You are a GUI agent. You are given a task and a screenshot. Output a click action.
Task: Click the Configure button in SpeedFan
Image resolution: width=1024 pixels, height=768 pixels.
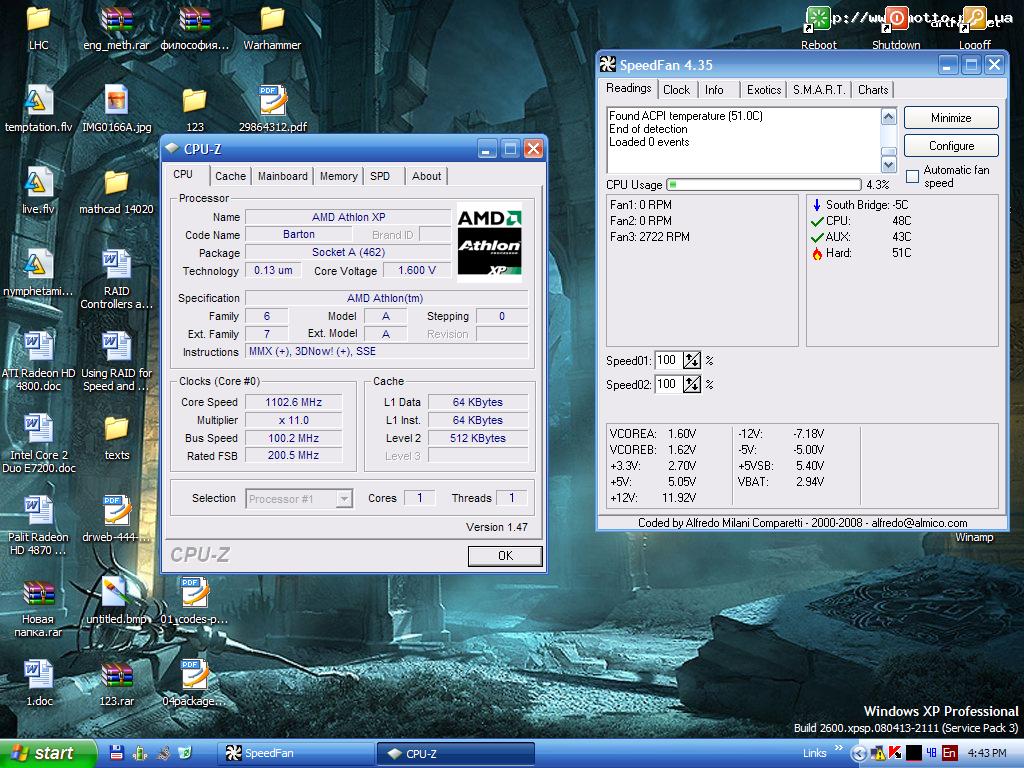(x=950, y=145)
